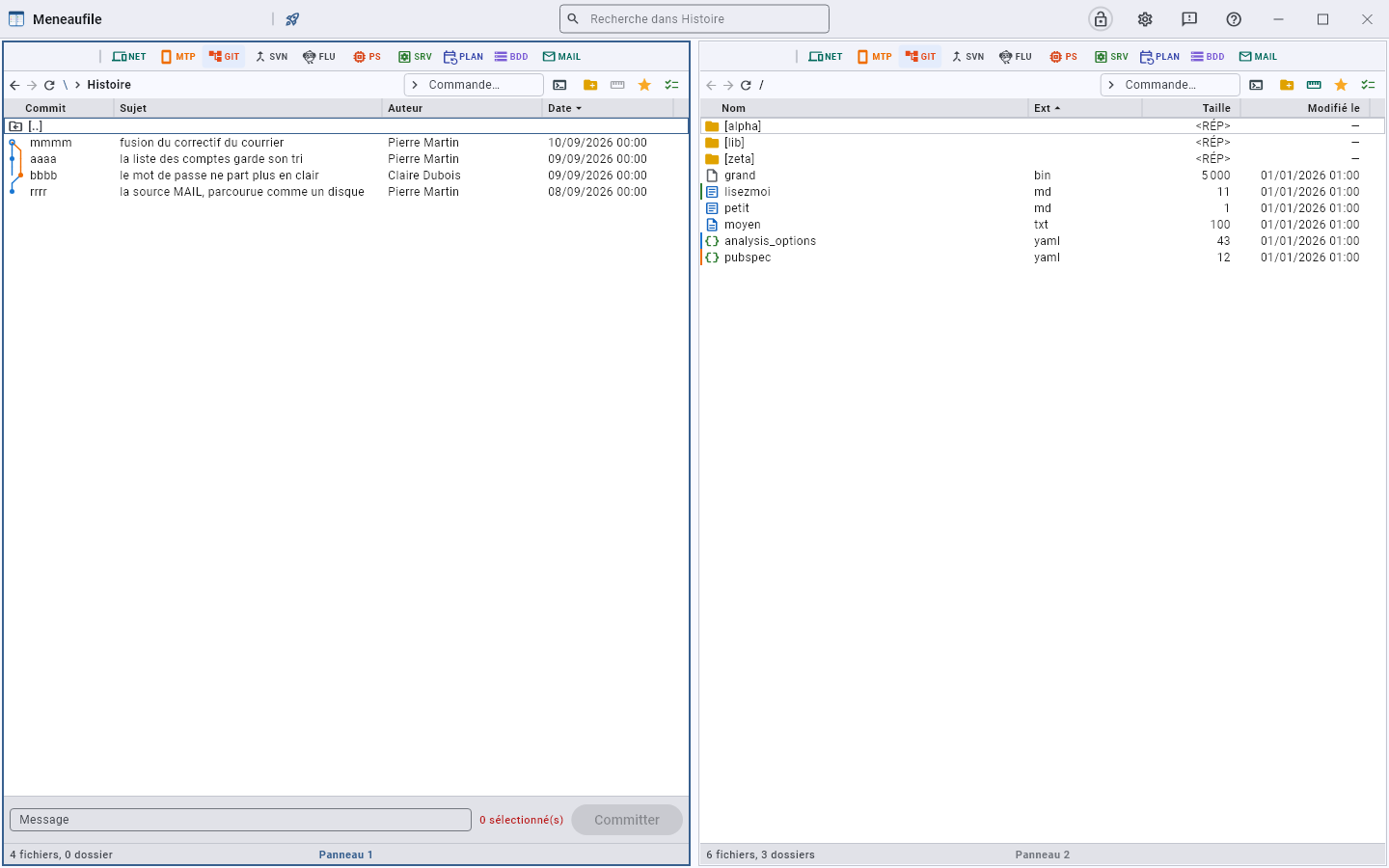Open the rocket quick-launch icon
The height and width of the screenshot is (868, 1389).
(292, 19)
